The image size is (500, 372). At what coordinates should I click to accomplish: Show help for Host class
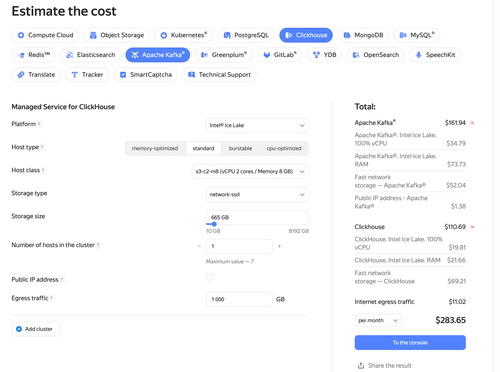pos(43,170)
